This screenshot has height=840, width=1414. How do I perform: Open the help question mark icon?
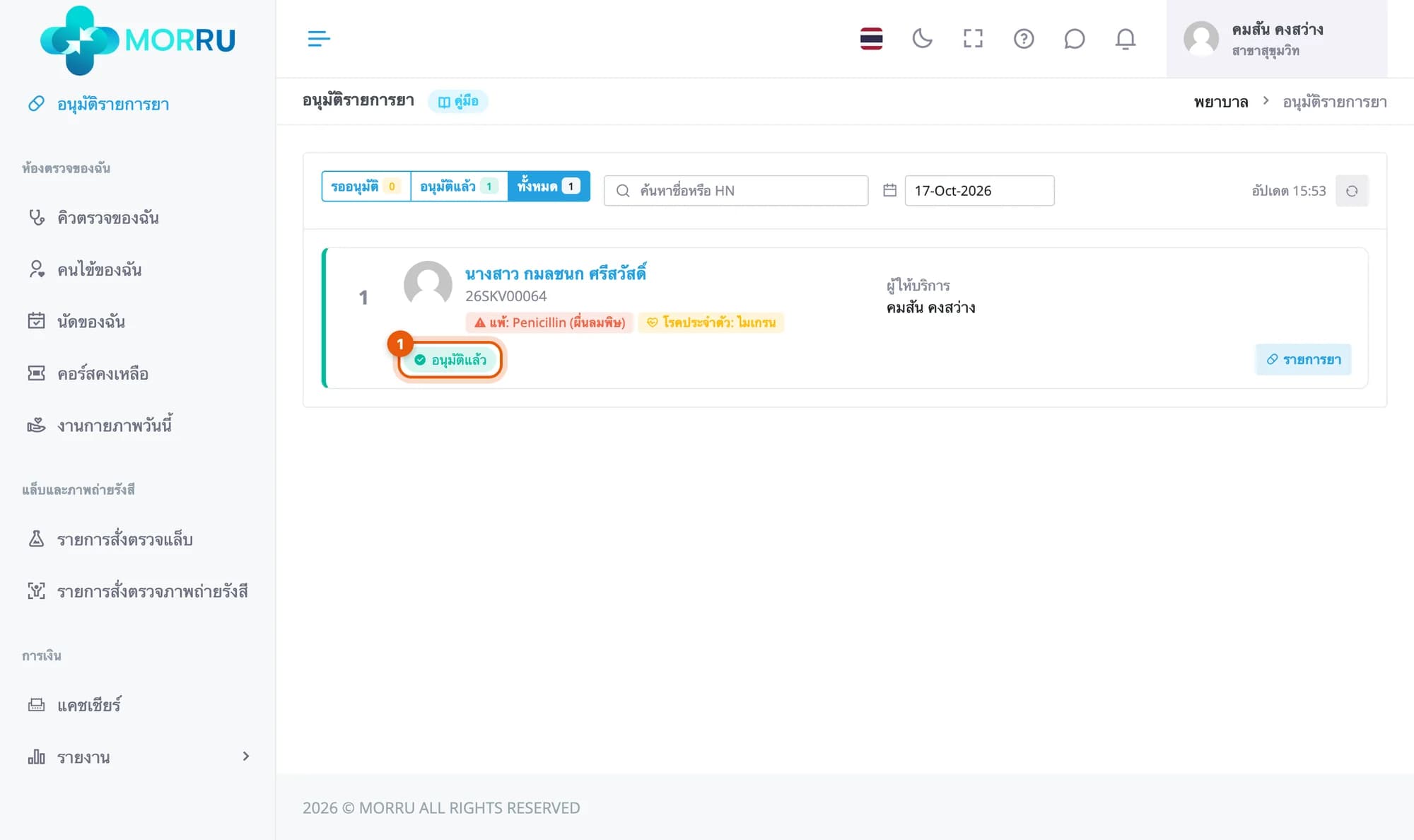1024,38
